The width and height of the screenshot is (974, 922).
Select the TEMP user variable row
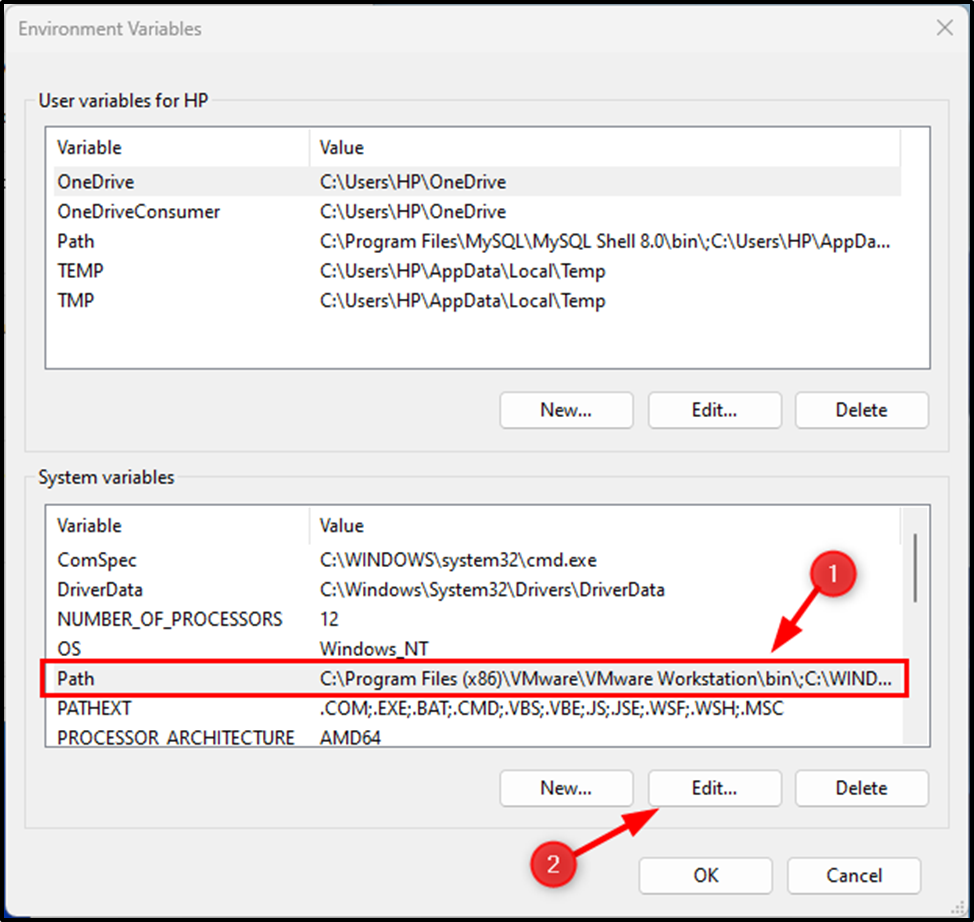[477, 271]
